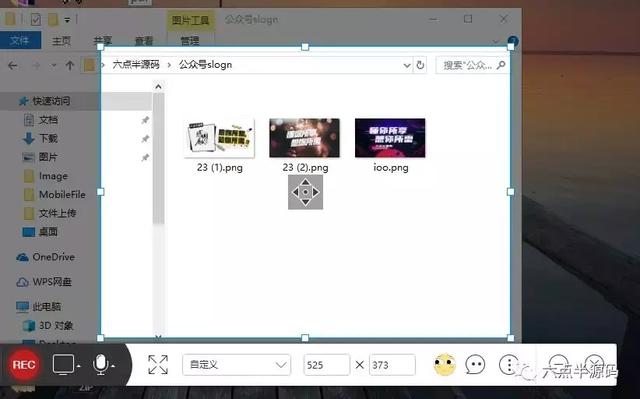Open Explorer help question icon

513,41
